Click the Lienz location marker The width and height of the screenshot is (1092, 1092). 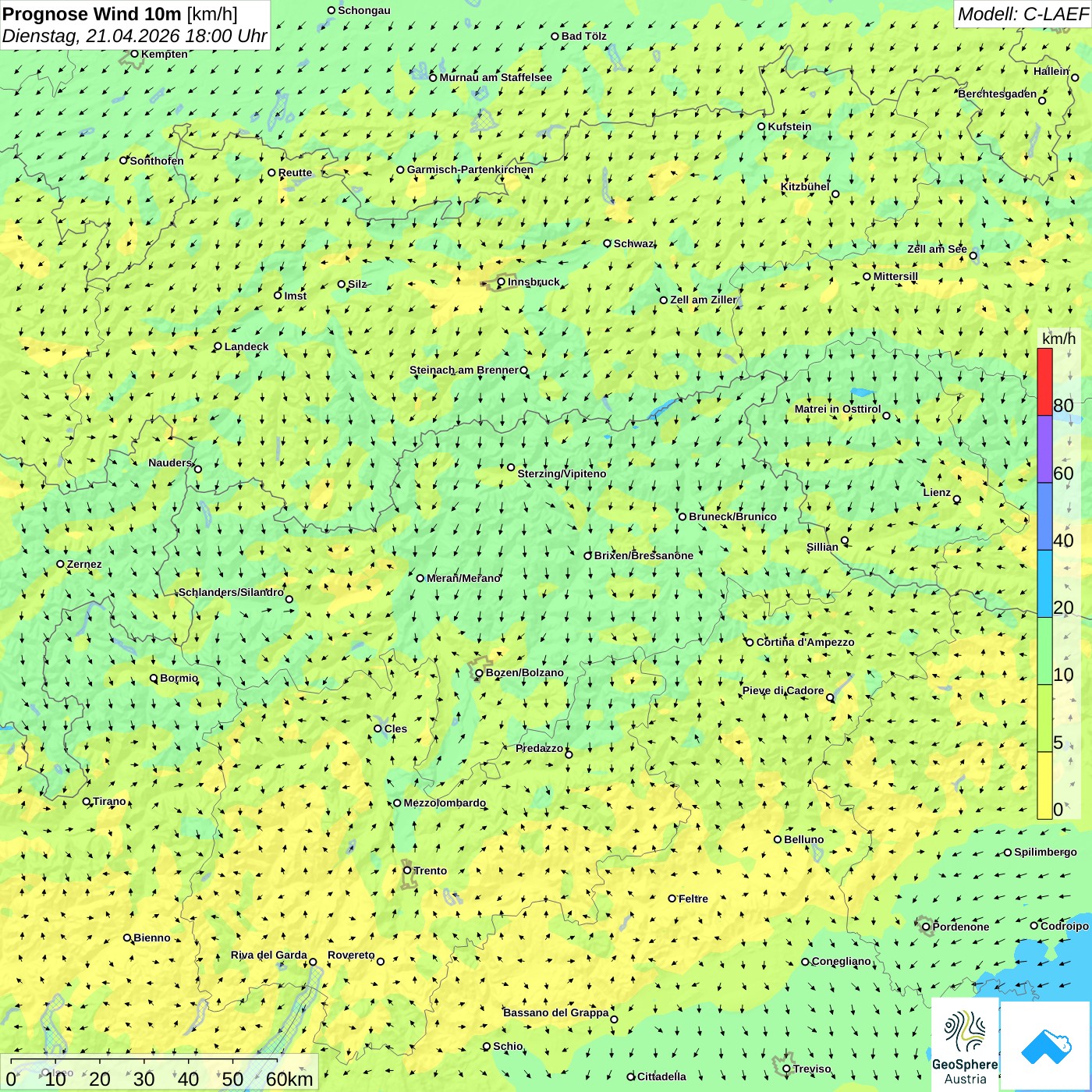[957, 499]
